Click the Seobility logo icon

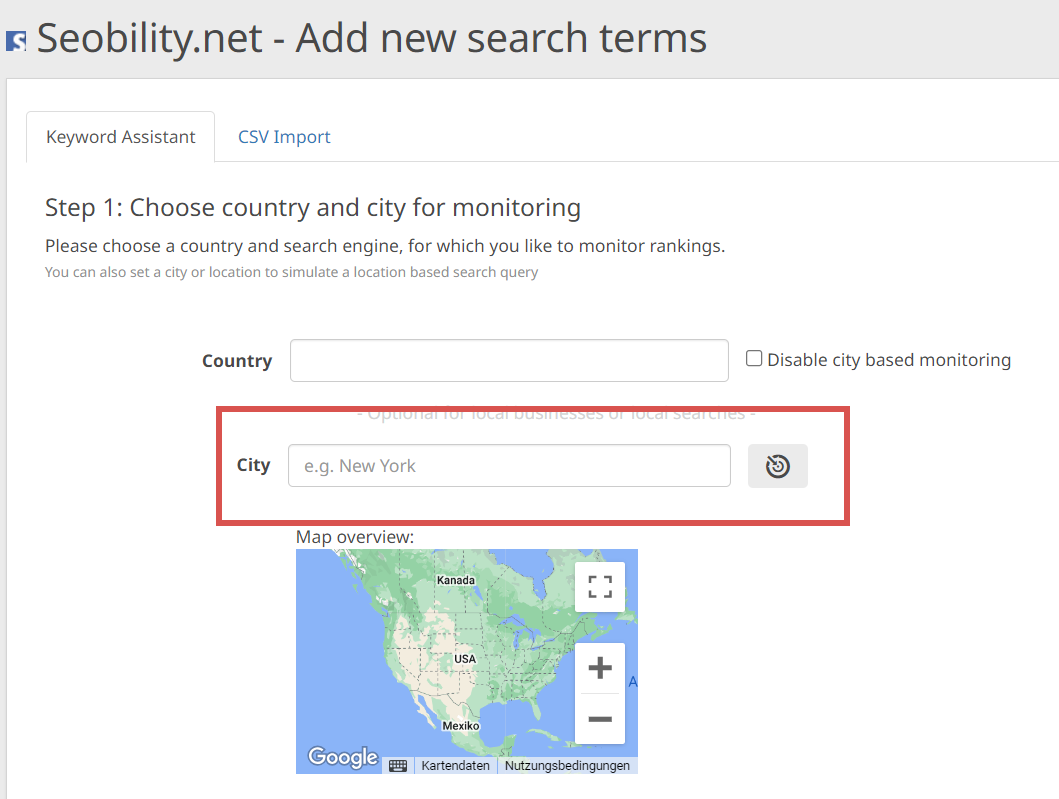point(16,41)
